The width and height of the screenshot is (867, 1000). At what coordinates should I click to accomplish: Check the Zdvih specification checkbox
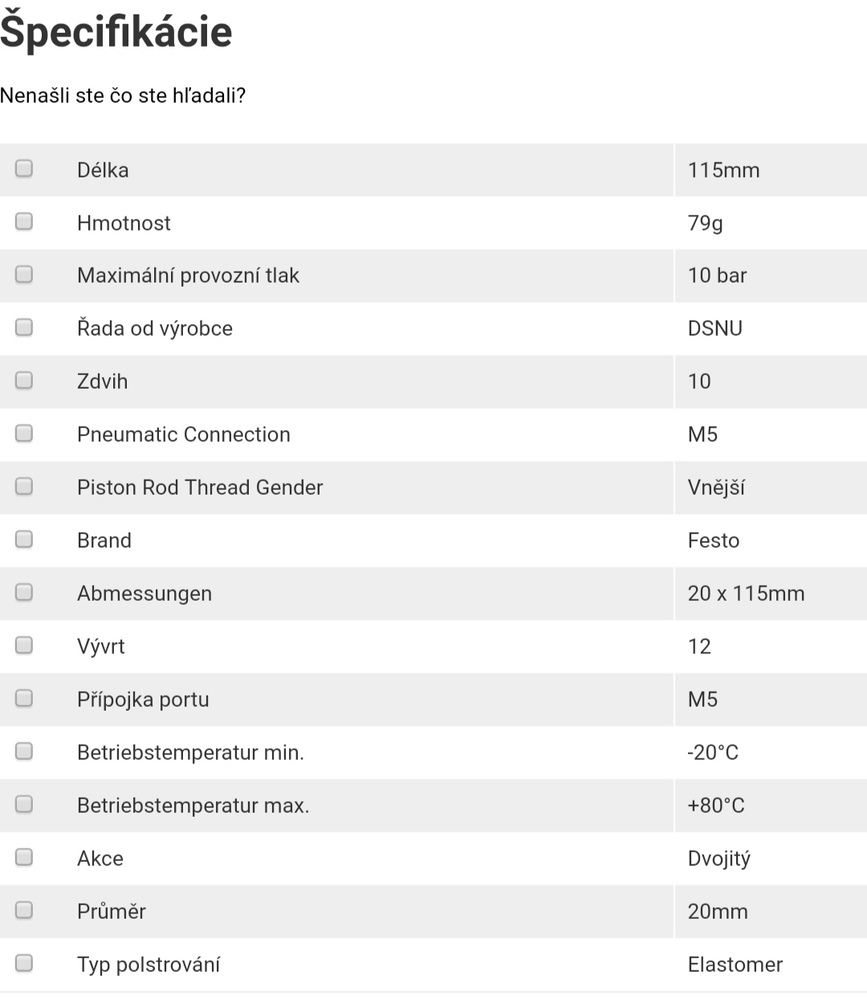(x=24, y=381)
